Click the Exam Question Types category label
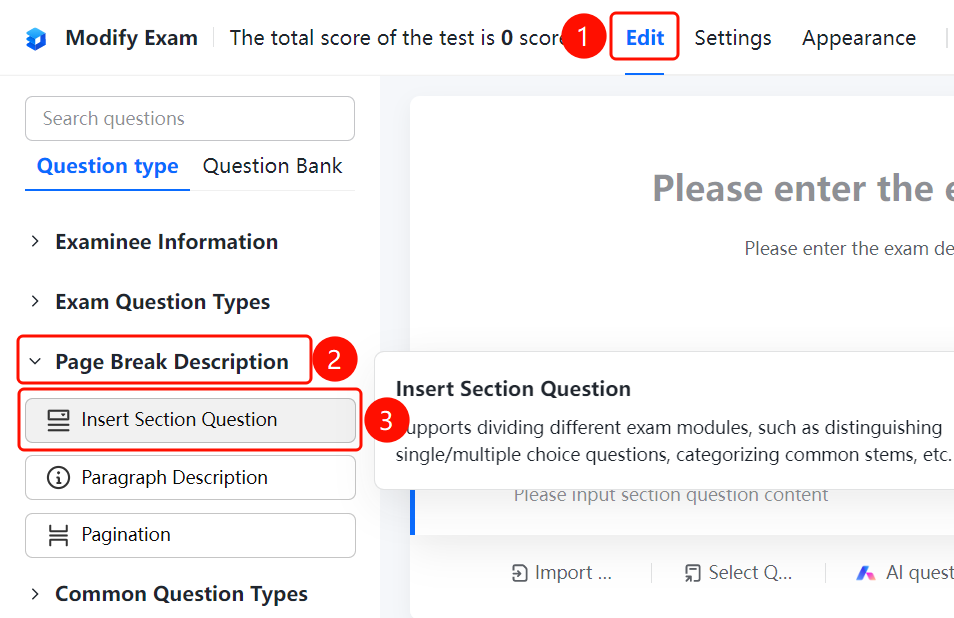The width and height of the screenshot is (954, 618). 162,302
